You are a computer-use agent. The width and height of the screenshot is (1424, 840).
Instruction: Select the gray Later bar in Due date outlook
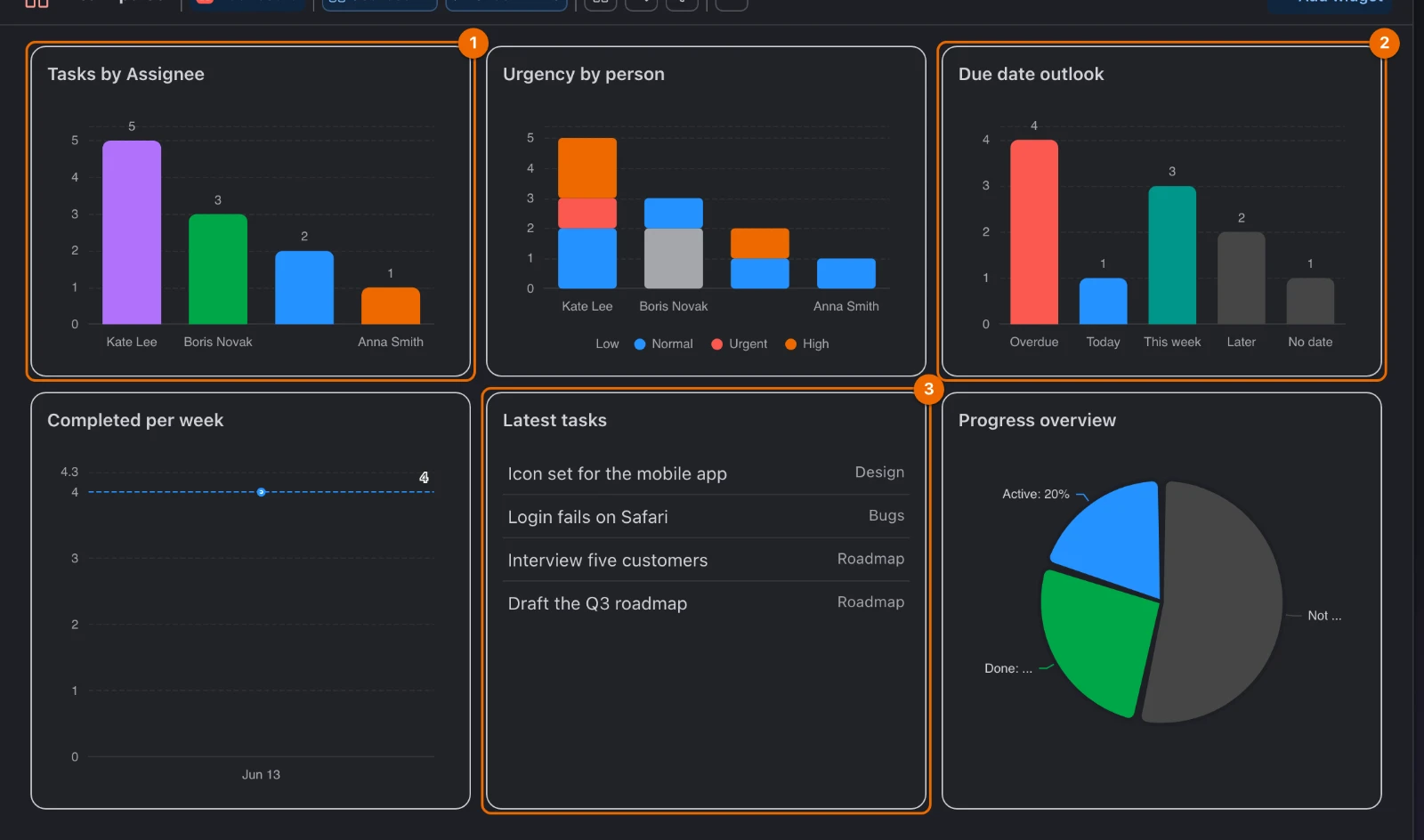tap(1242, 278)
